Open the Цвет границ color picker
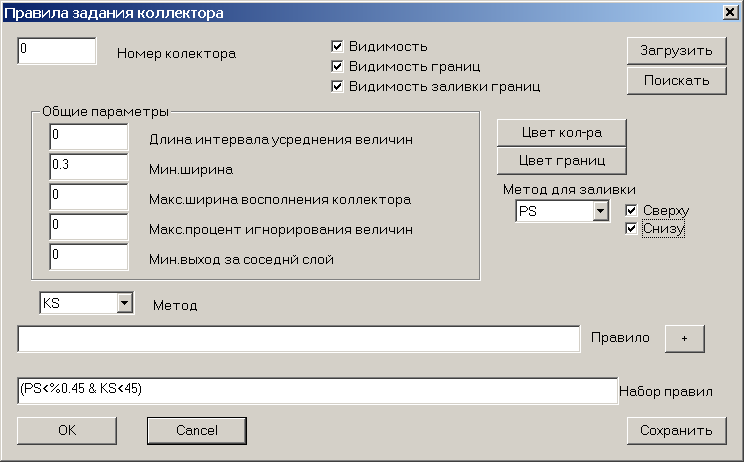 pyautogui.click(x=562, y=161)
